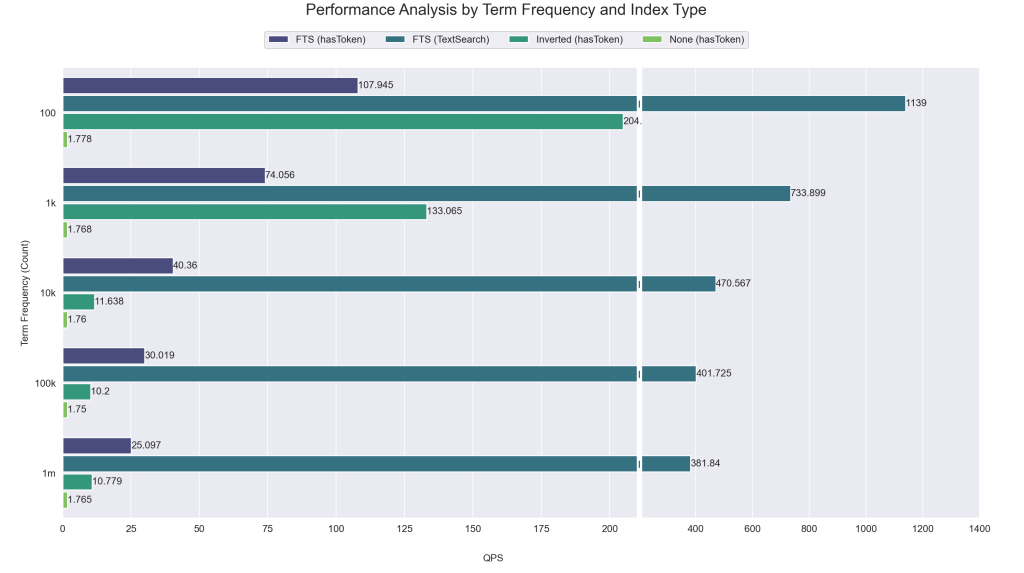This screenshot has width=1024, height=573.
Task: Click the bar labeled 30.019
Action: [x=104, y=355]
